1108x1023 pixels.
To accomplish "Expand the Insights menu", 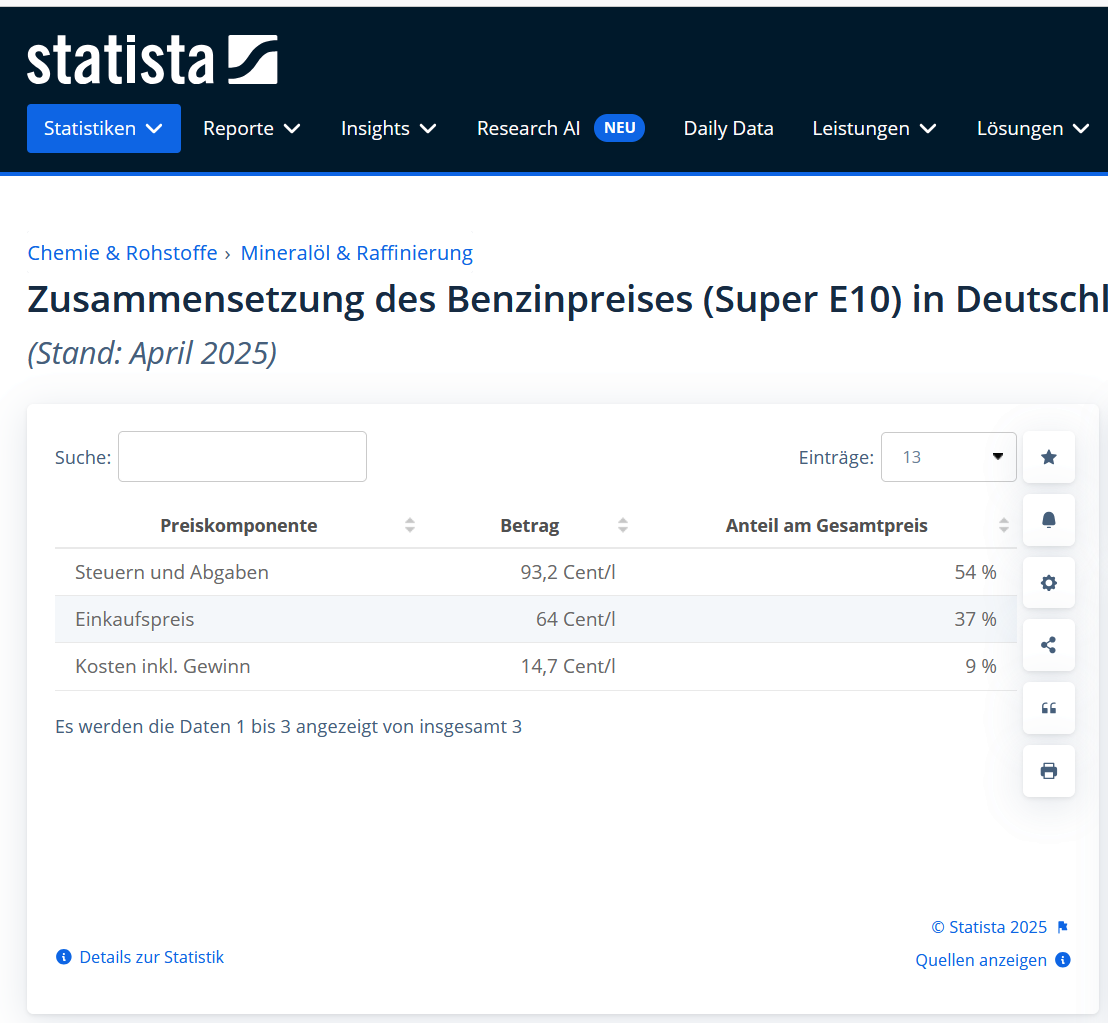I will 389,129.
